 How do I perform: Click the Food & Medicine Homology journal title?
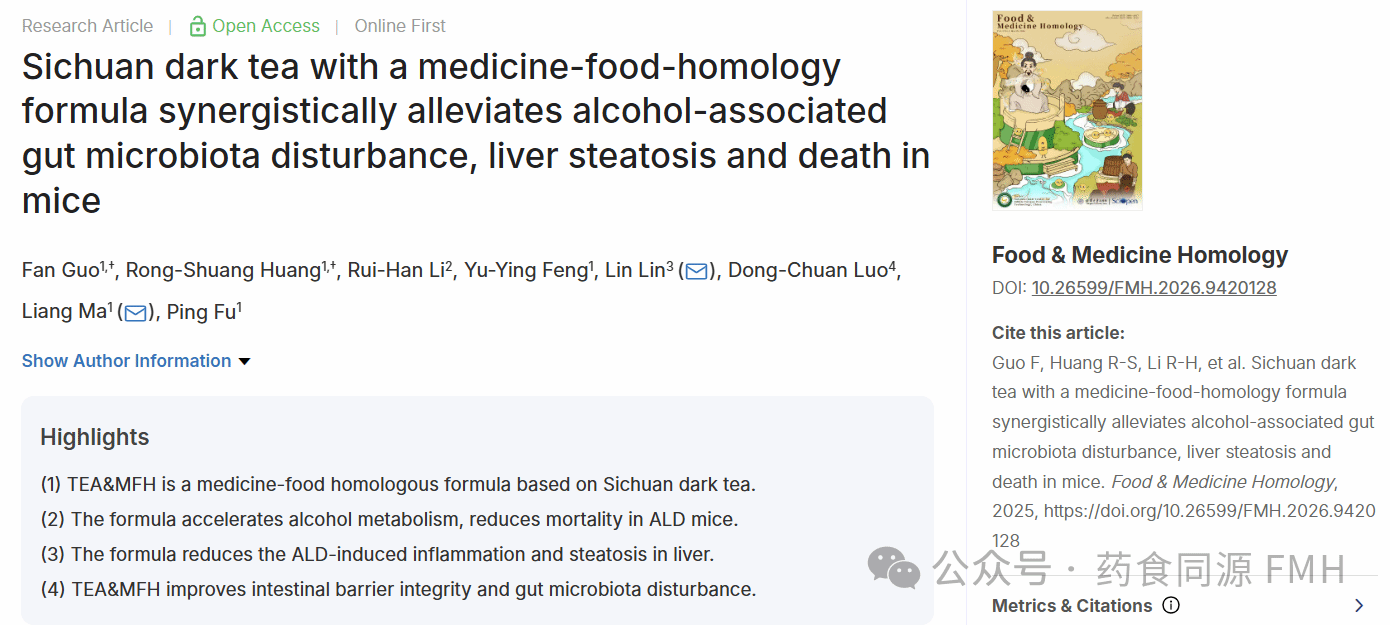click(1139, 255)
